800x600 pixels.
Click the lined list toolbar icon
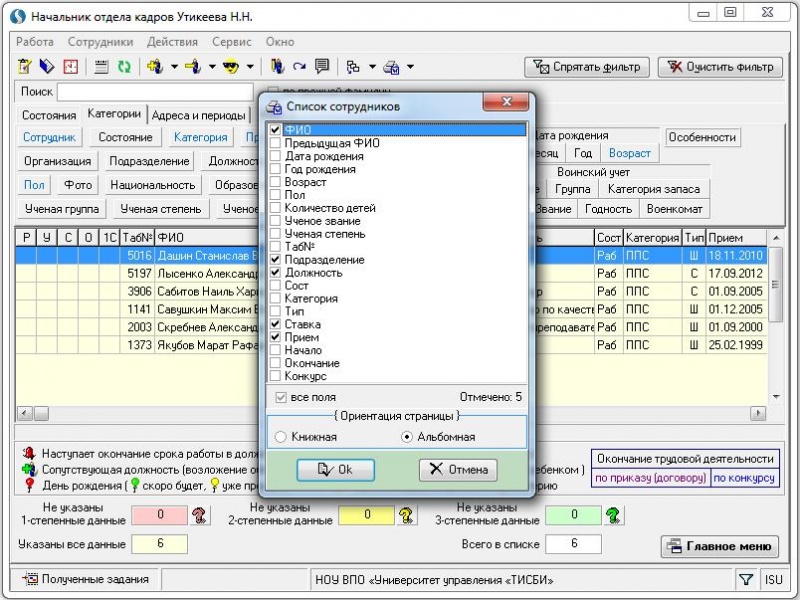102,66
